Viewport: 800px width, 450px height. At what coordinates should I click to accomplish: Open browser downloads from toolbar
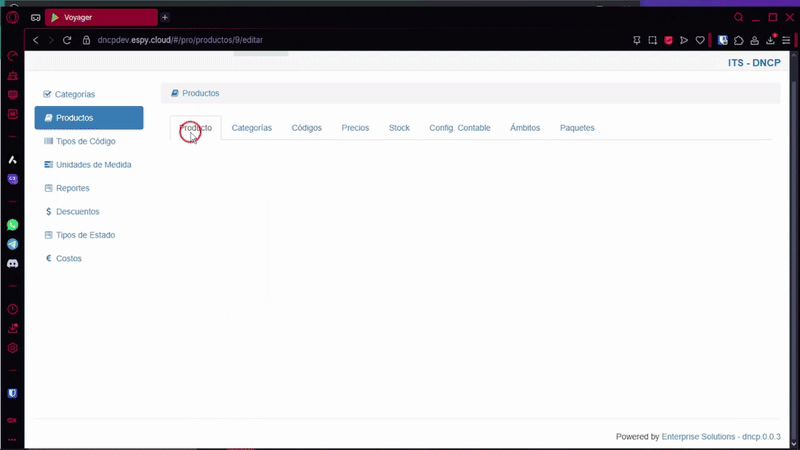click(x=771, y=40)
